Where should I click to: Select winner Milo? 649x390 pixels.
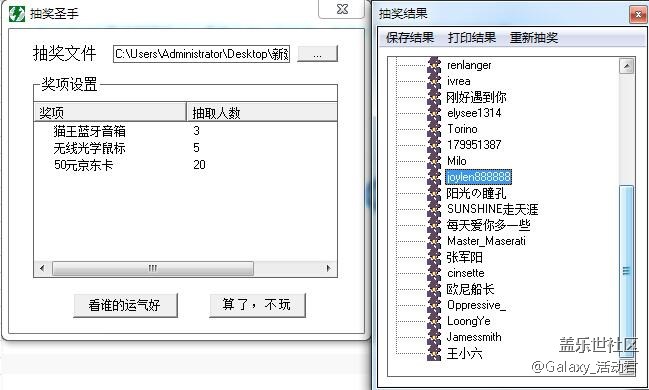click(x=457, y=161)
